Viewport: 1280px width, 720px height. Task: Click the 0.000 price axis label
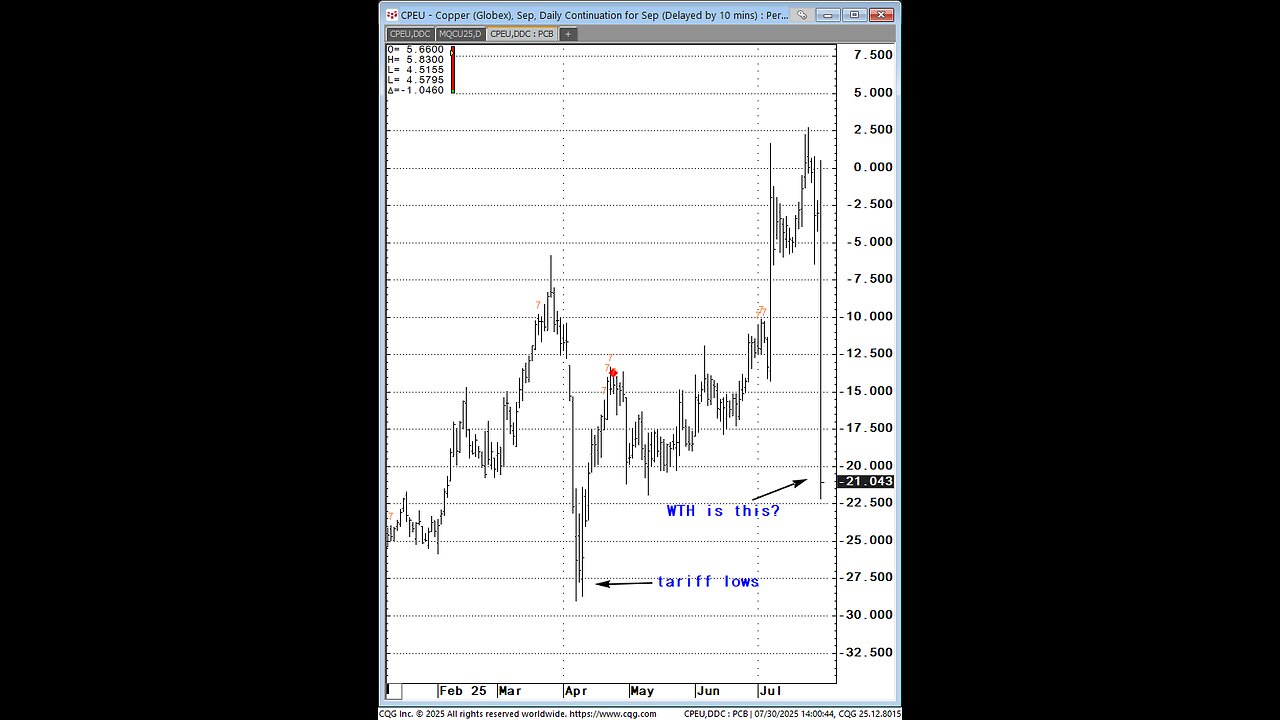click(873, 167)
